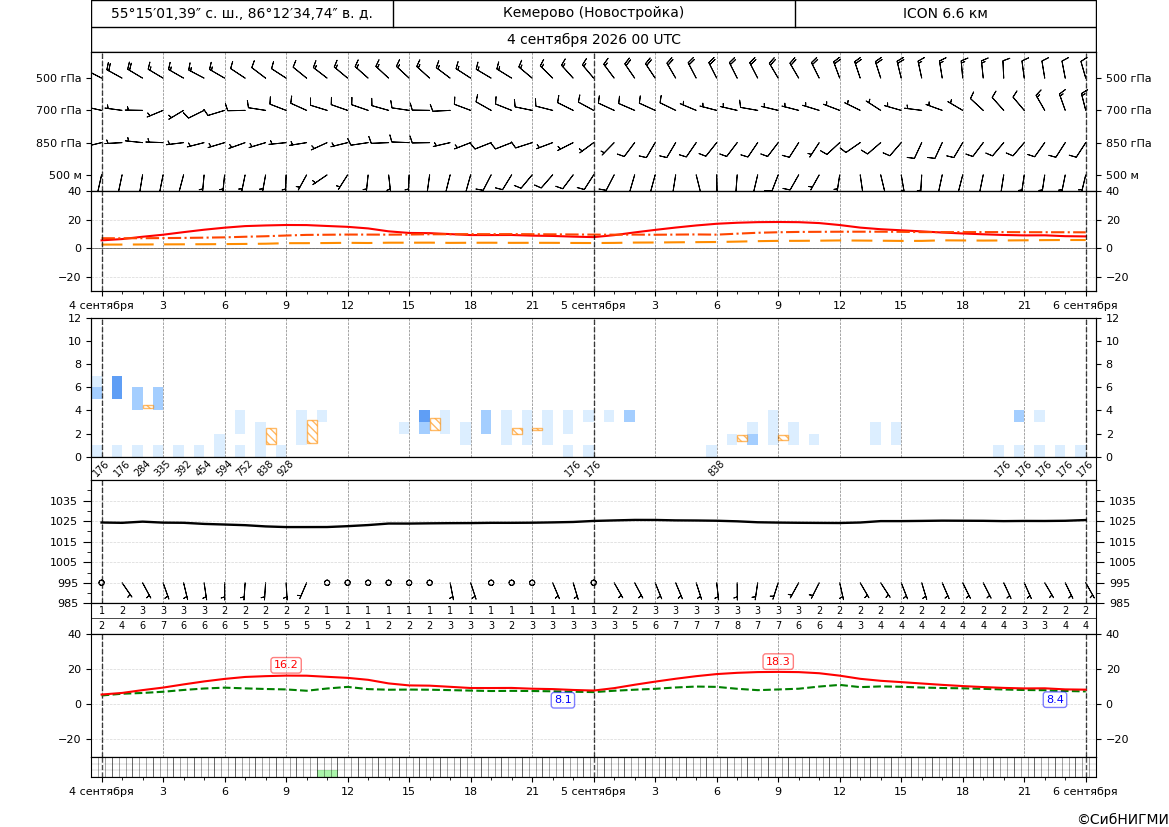Image resolution: width=1169 pixels, height=827 pixels.
Task: Click the Кемерово (Новостройка) title cell
Action: click(593, 13)
